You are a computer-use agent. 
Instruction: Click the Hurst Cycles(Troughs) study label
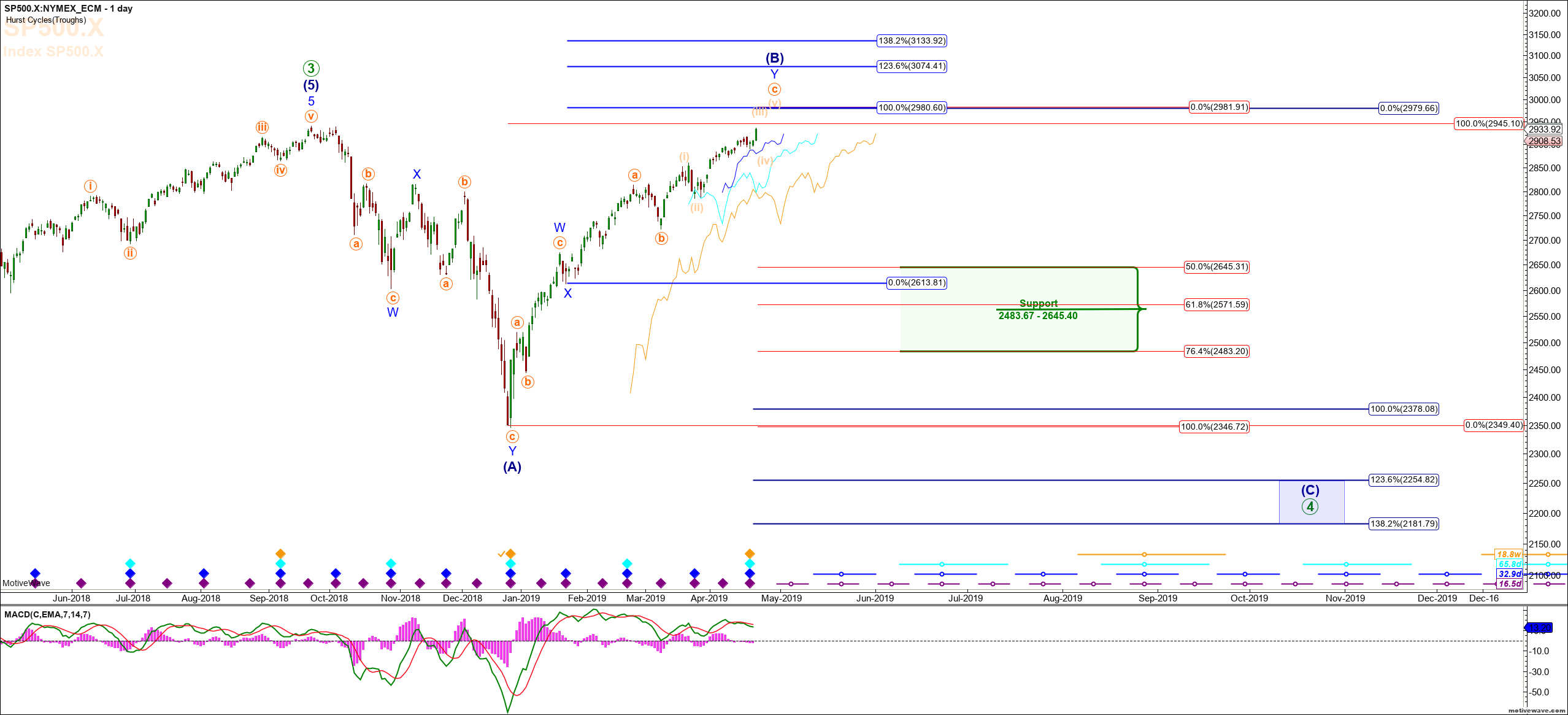point(46,20)
